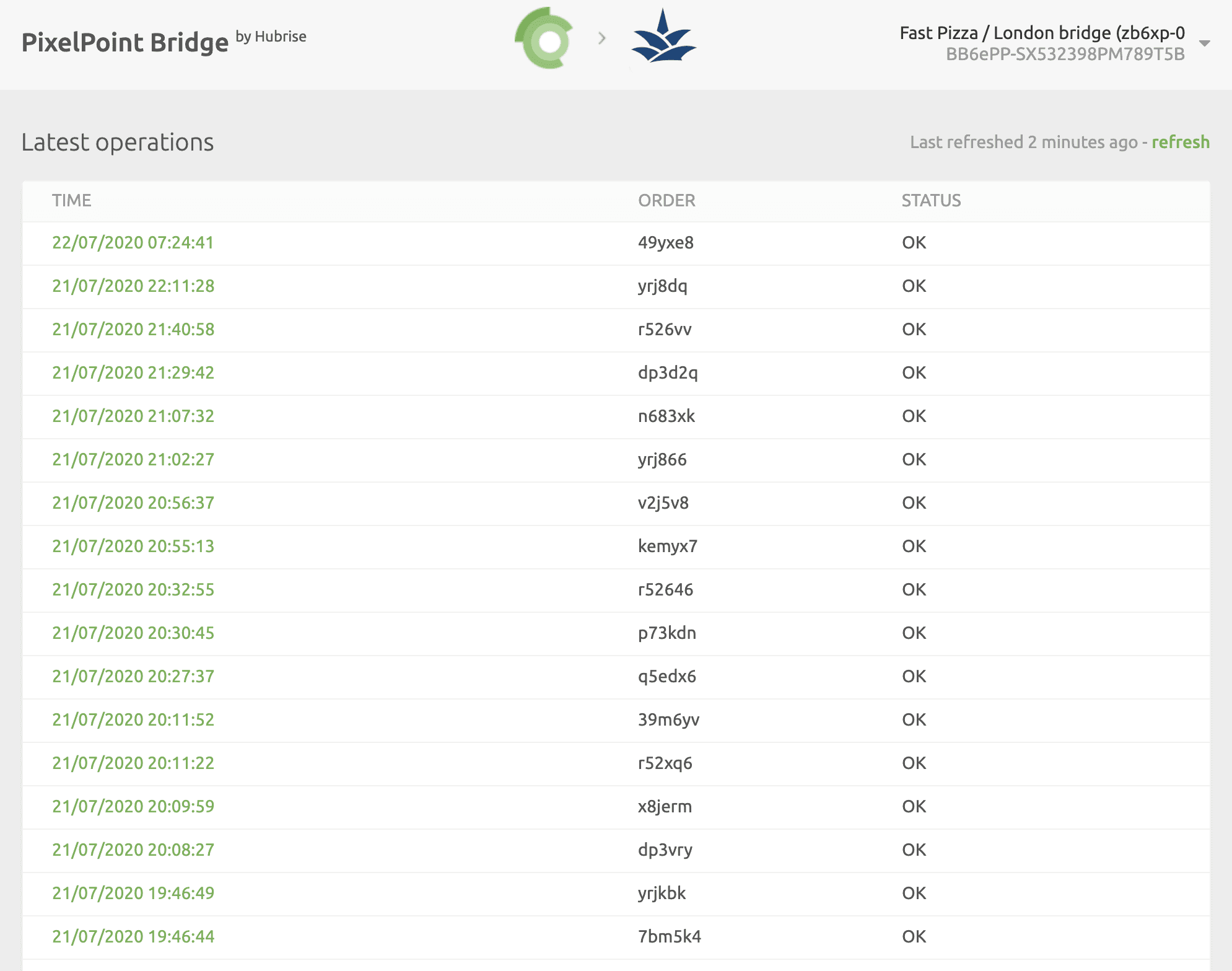The width and height of the screenshot is (1232, 971).
Task: Open operation 21/07/2020 21:29:42
Action: [133, 372]
